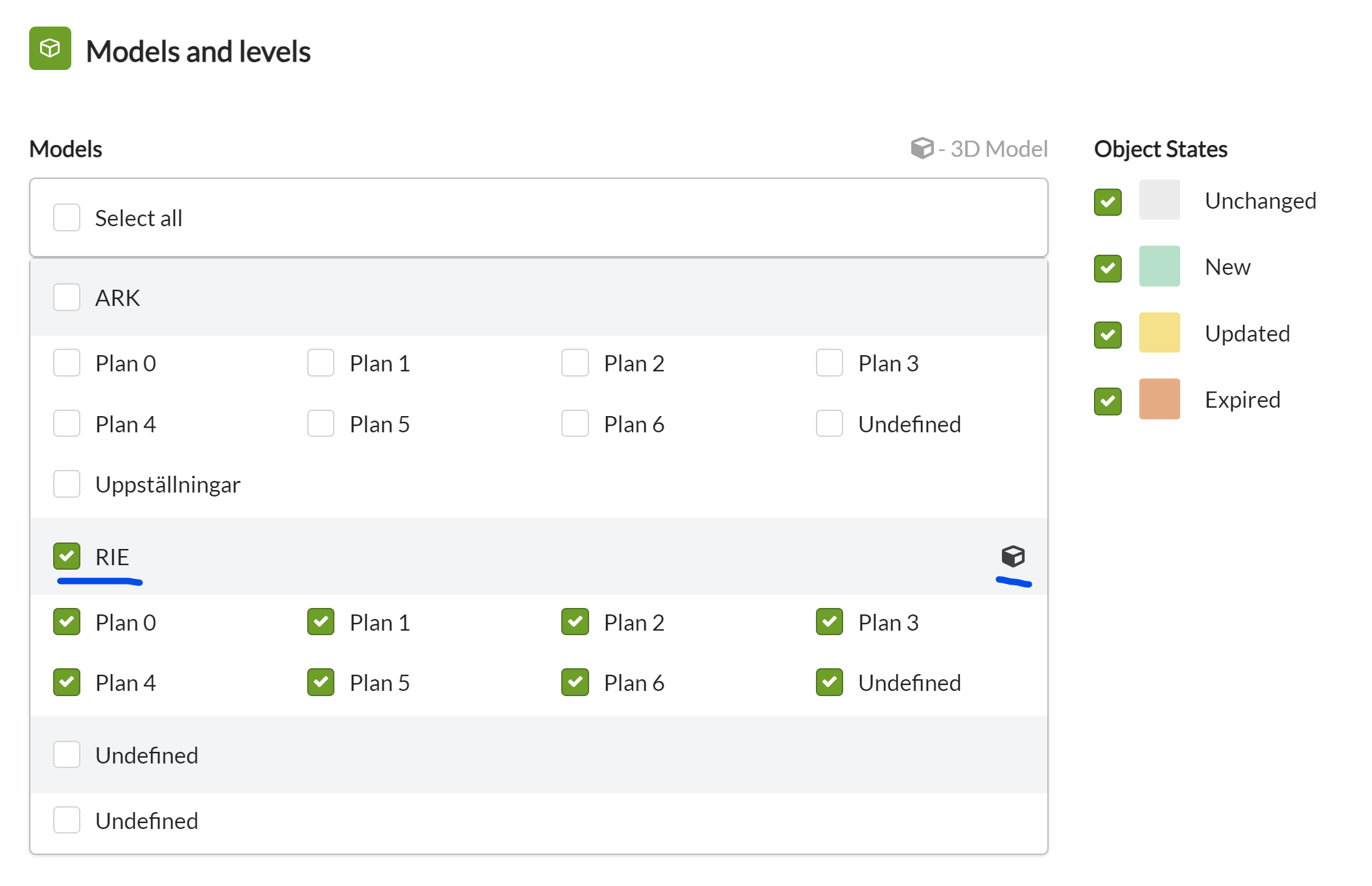The height and width of the screenshot is (886, 1372).
Task: Deselect Plan 2 under RIE
Action: coord(575,622)
